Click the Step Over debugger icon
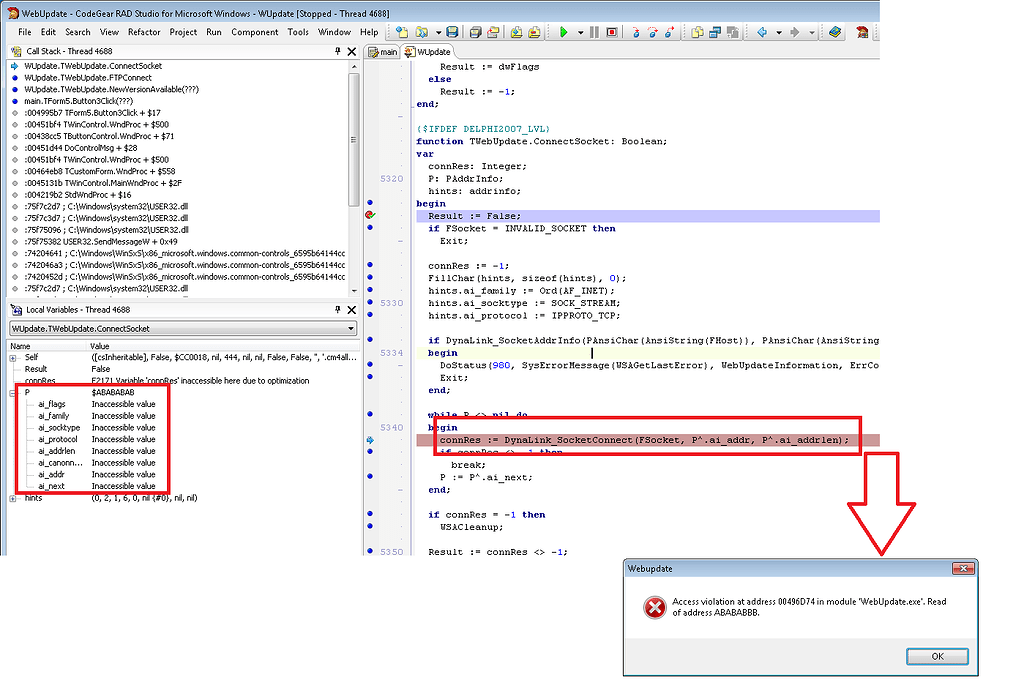Image resolution: width=1024 pixels, height=690 pixels. [x=654, y=32]
